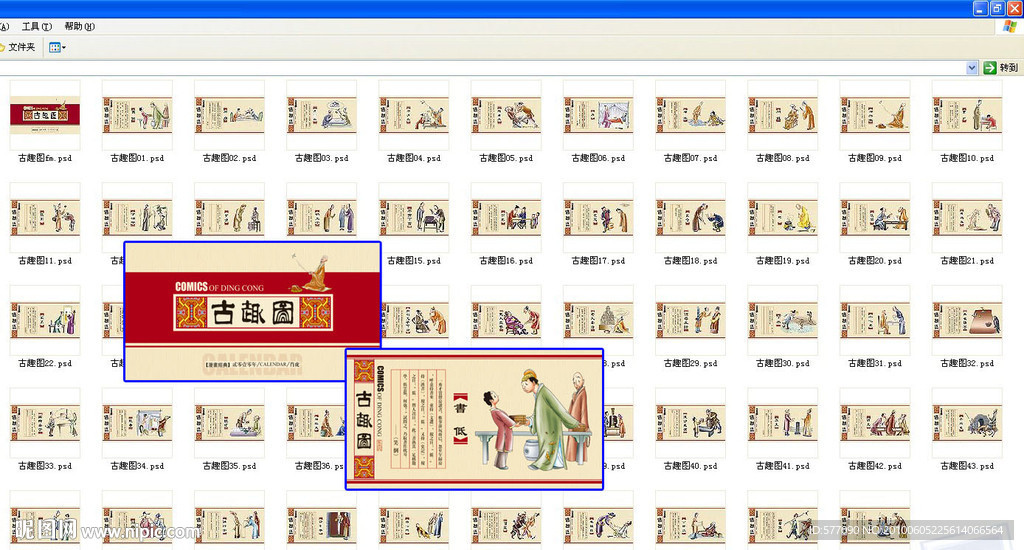This screenshot has width=1024, height=550.
Task: Toggle the 文件夹 folders pane button
Action: point(18,47)
